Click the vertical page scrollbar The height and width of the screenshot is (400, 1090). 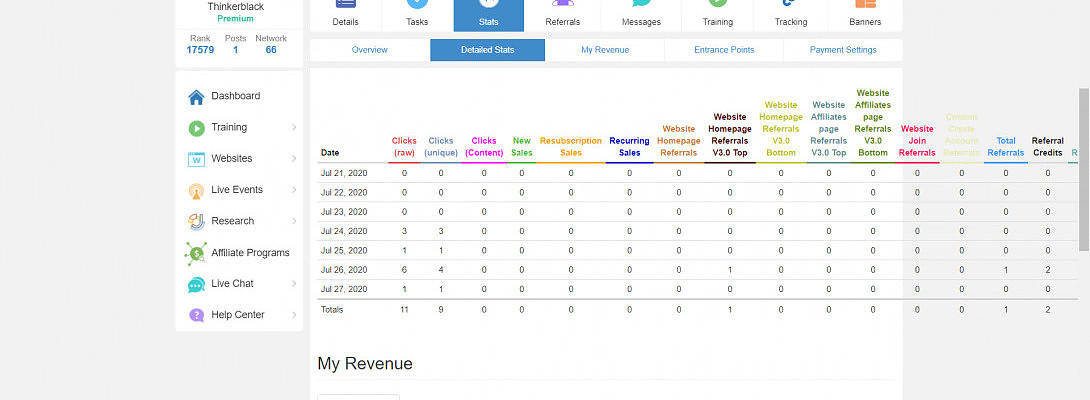(x=1083, y=170)
